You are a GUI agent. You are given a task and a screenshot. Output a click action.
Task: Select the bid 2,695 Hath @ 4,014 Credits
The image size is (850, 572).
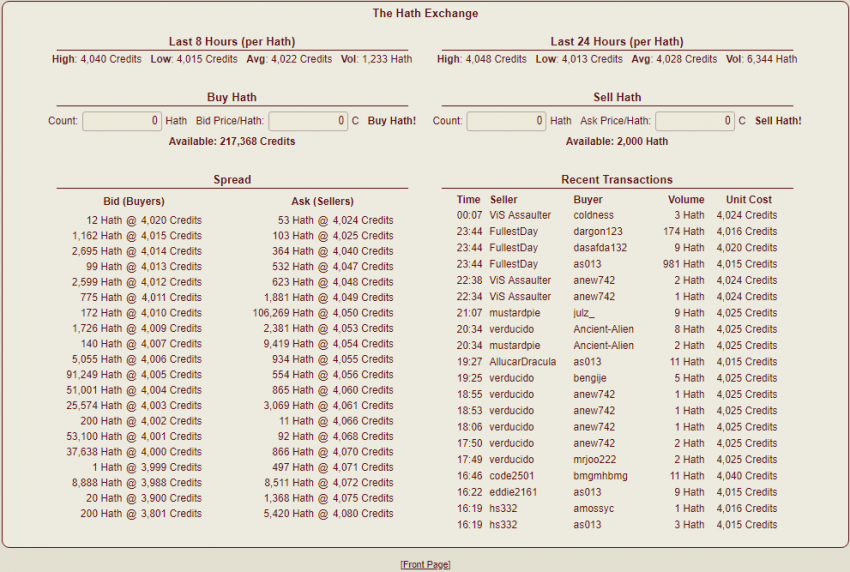[x=137, y=251]
